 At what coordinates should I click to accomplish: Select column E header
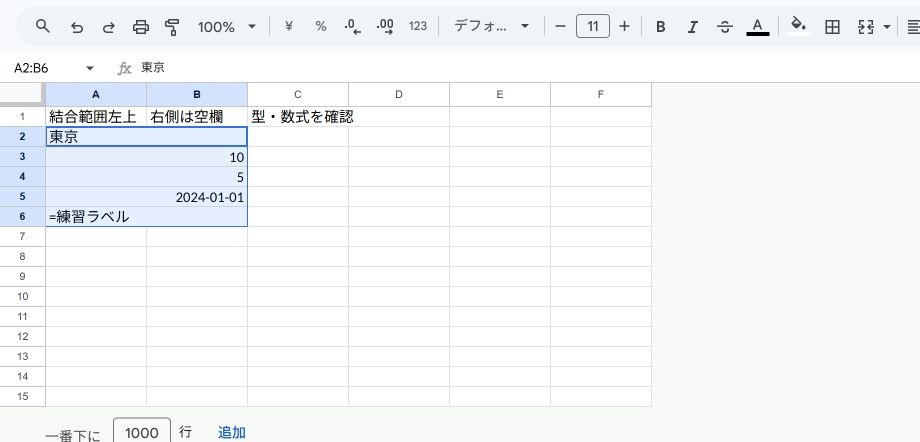[500, 95]
